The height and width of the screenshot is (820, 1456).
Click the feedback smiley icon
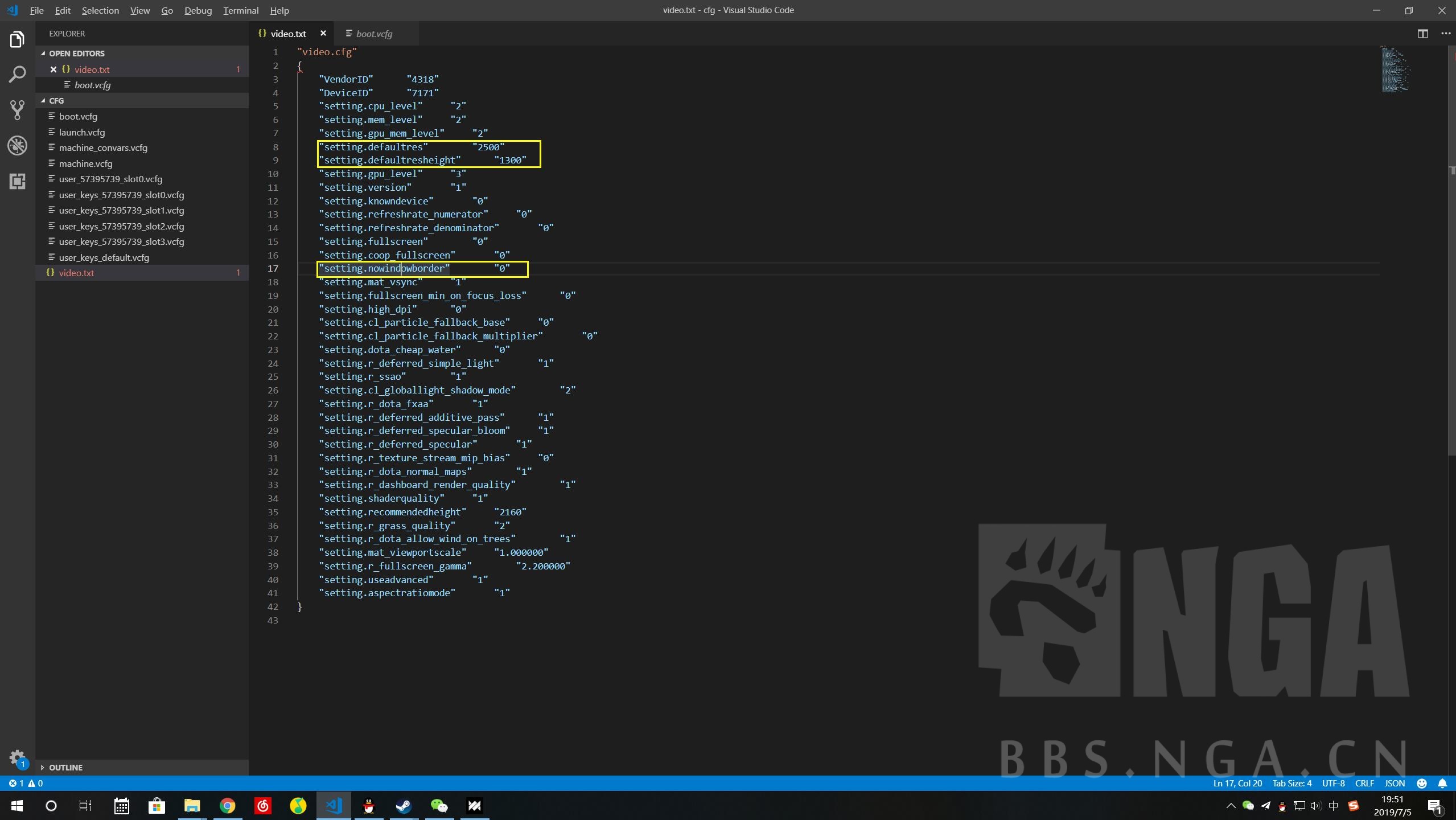point(1422,783)
